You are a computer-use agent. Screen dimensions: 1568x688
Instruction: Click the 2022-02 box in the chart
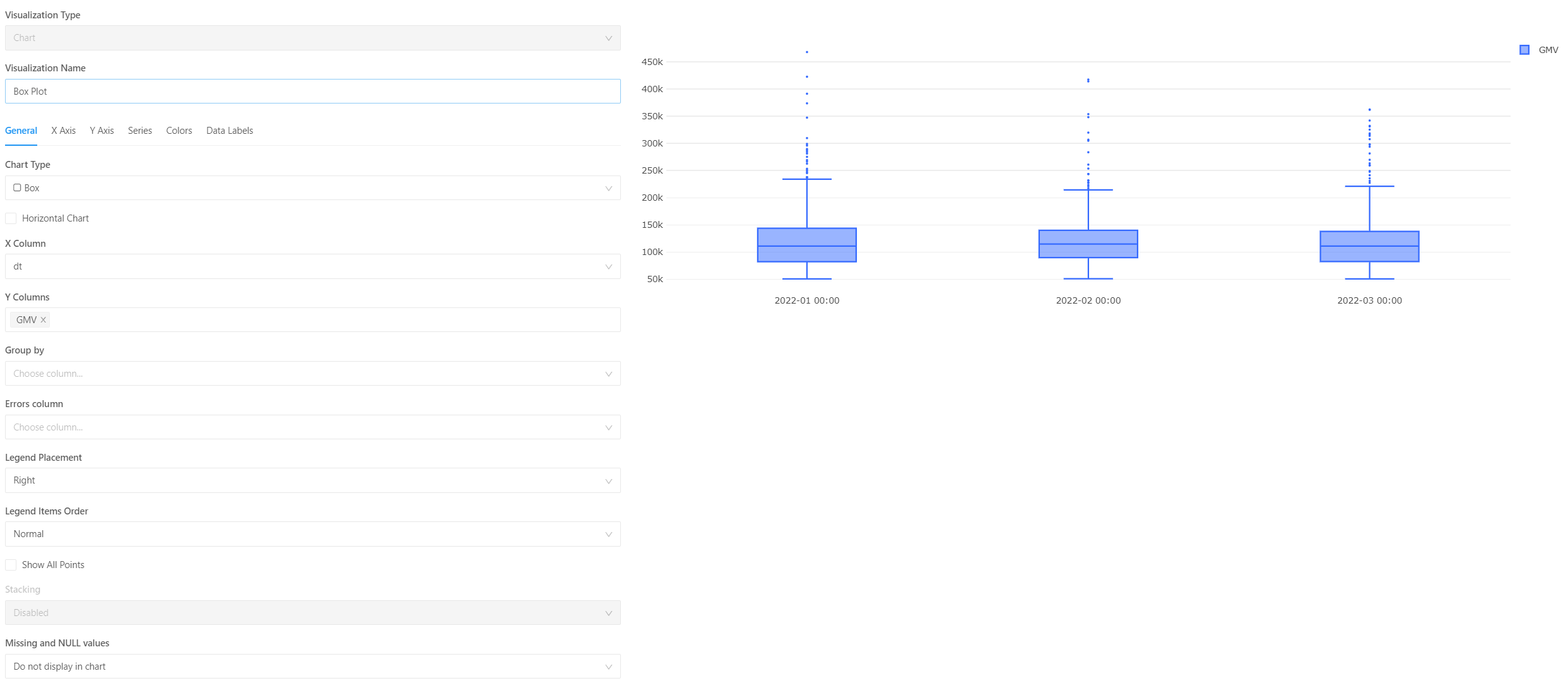tap(1088, 244)
